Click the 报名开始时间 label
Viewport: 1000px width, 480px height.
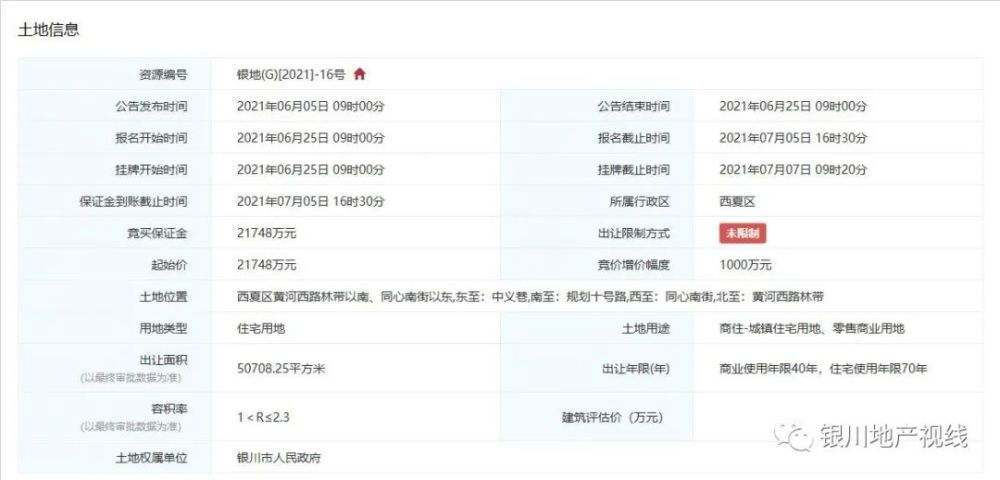coord(151,138)
